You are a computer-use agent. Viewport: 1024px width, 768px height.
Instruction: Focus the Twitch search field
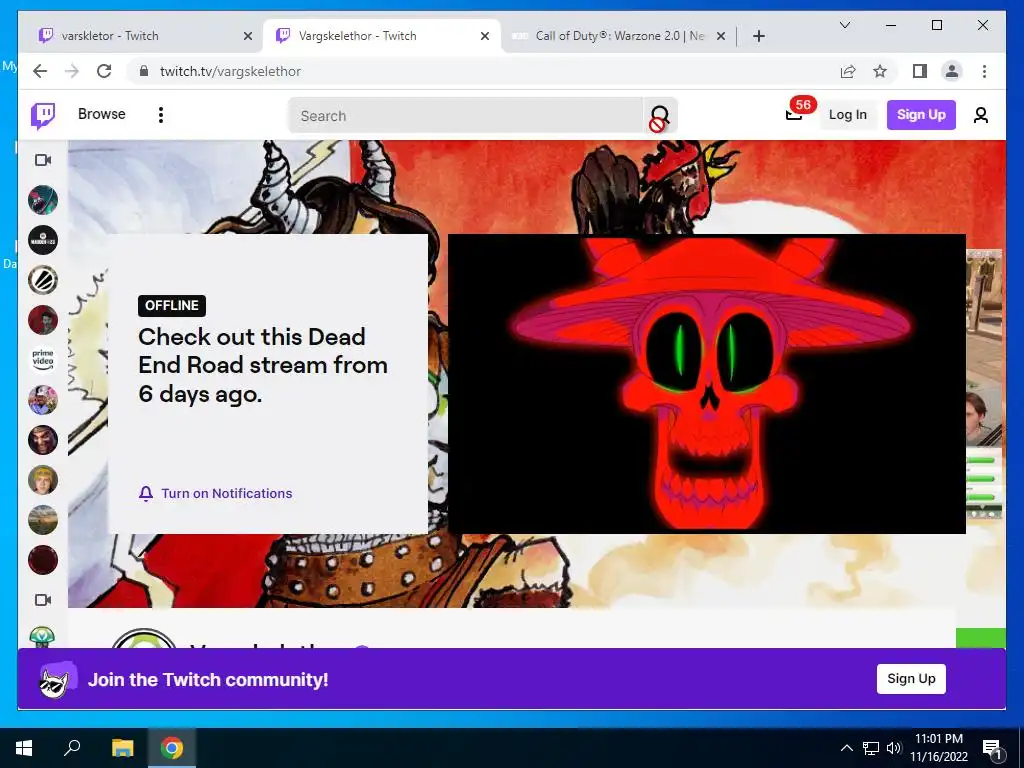[x=466, y=116]
